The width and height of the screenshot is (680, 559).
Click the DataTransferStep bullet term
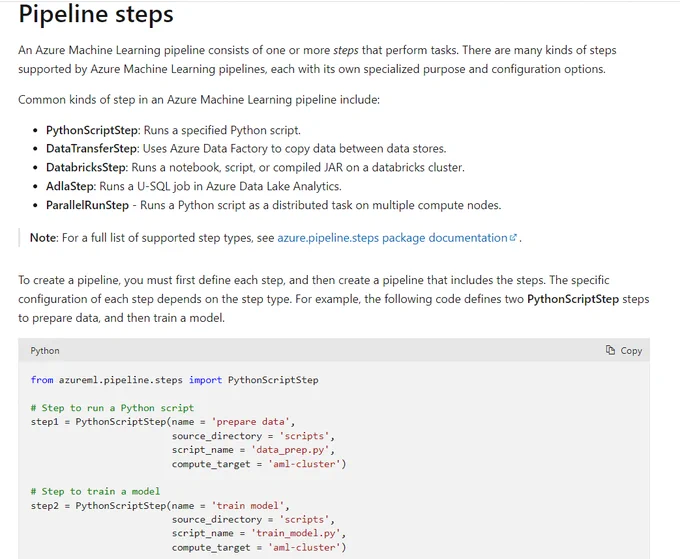coord(92,149)
